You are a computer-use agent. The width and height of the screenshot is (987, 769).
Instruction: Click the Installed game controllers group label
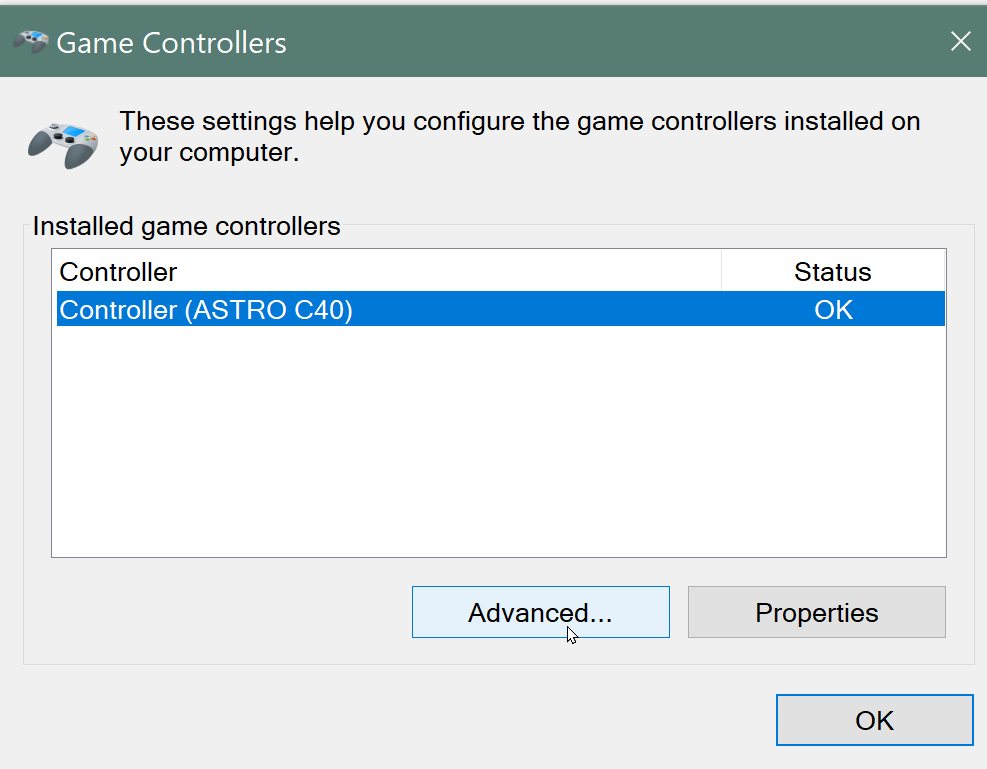coord(186,226)
